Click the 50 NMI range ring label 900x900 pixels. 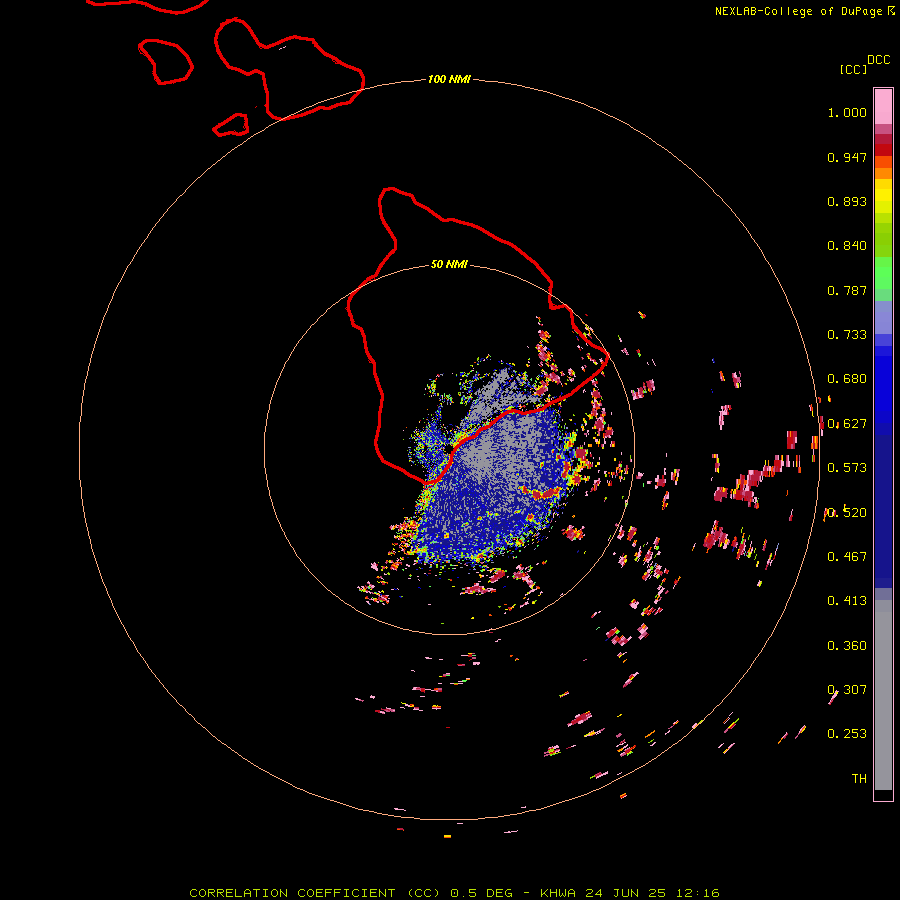[449, 264]
